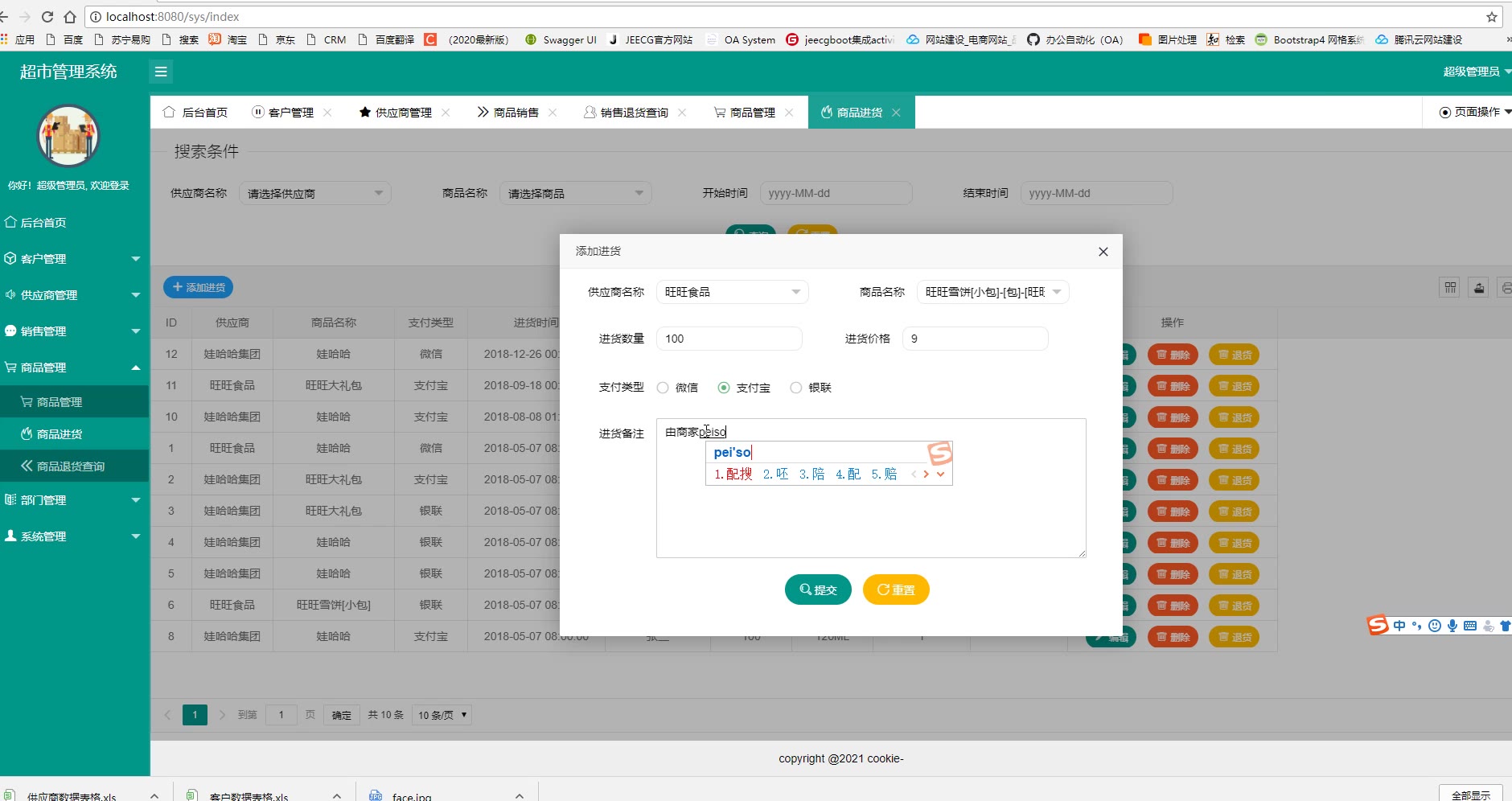Click the column filter grid icon
Screen dimensions: 1512x801
point(1450,288)
